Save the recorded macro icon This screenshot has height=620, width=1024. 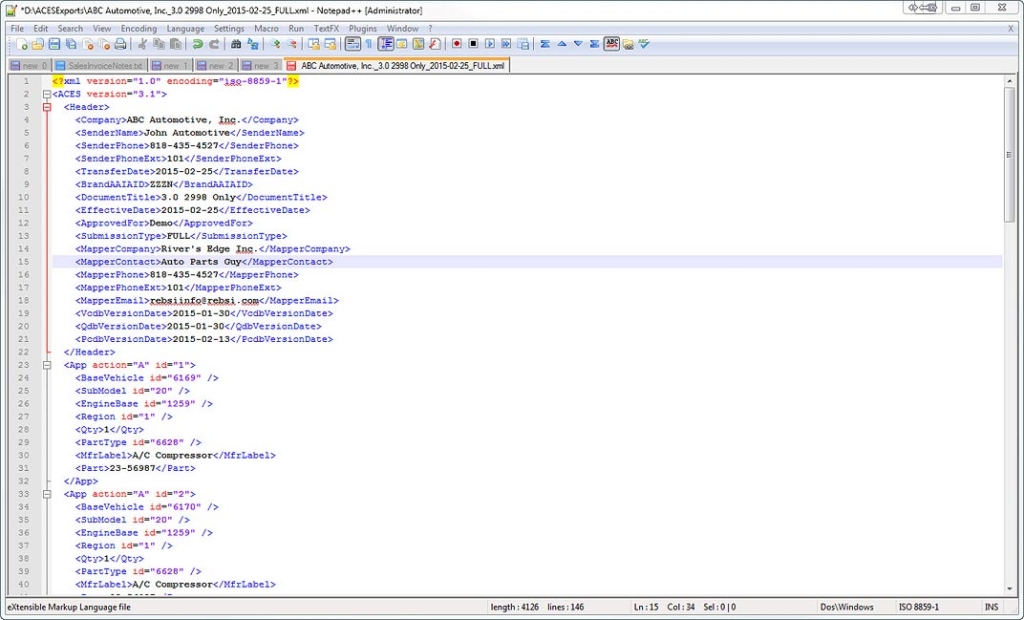[523, 44]
